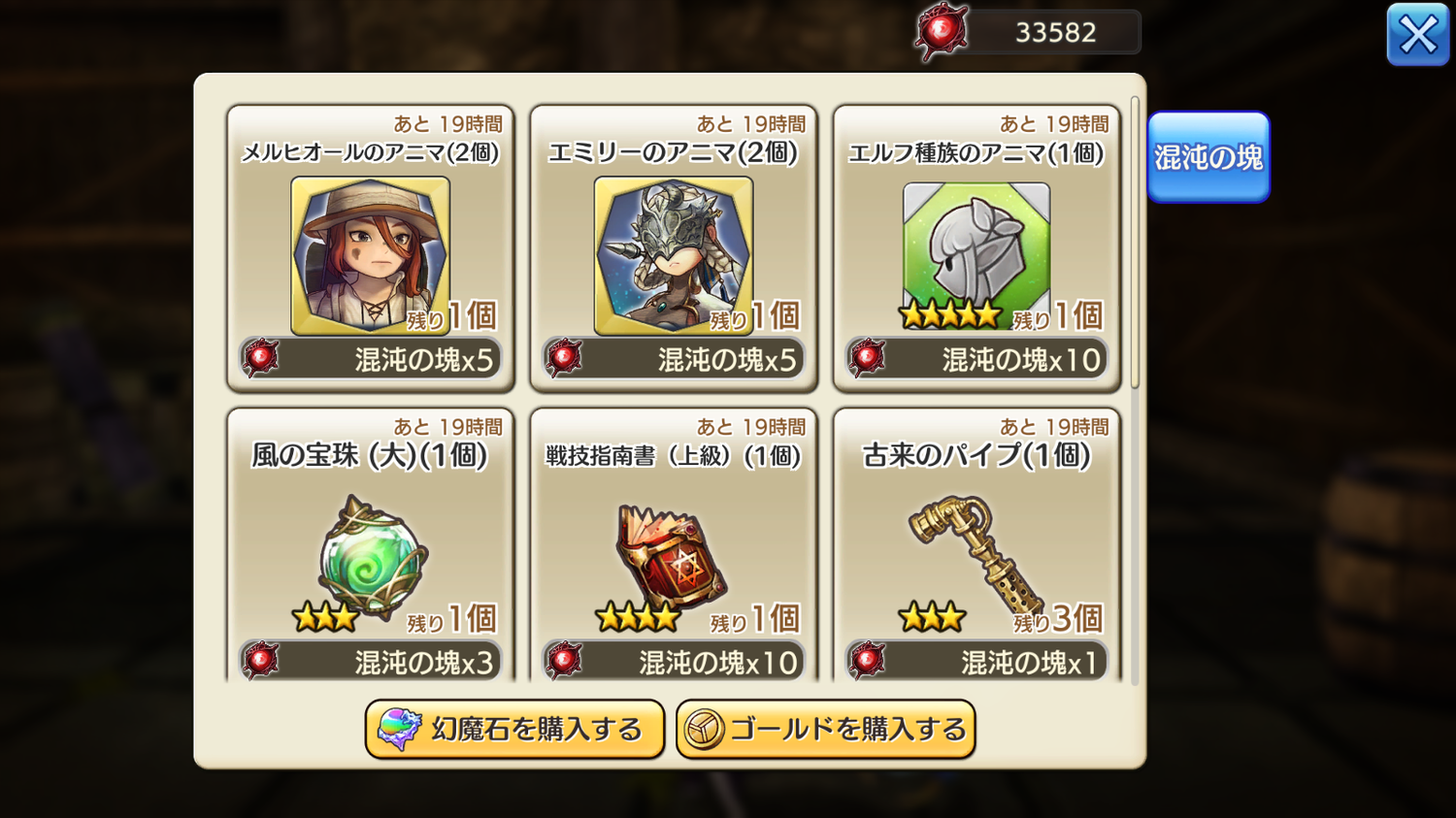Viewport: 1456px width, 818px height.
Task: Buy ancient pipe for 混沌の塊x1
Action: (x=976, y=661)
